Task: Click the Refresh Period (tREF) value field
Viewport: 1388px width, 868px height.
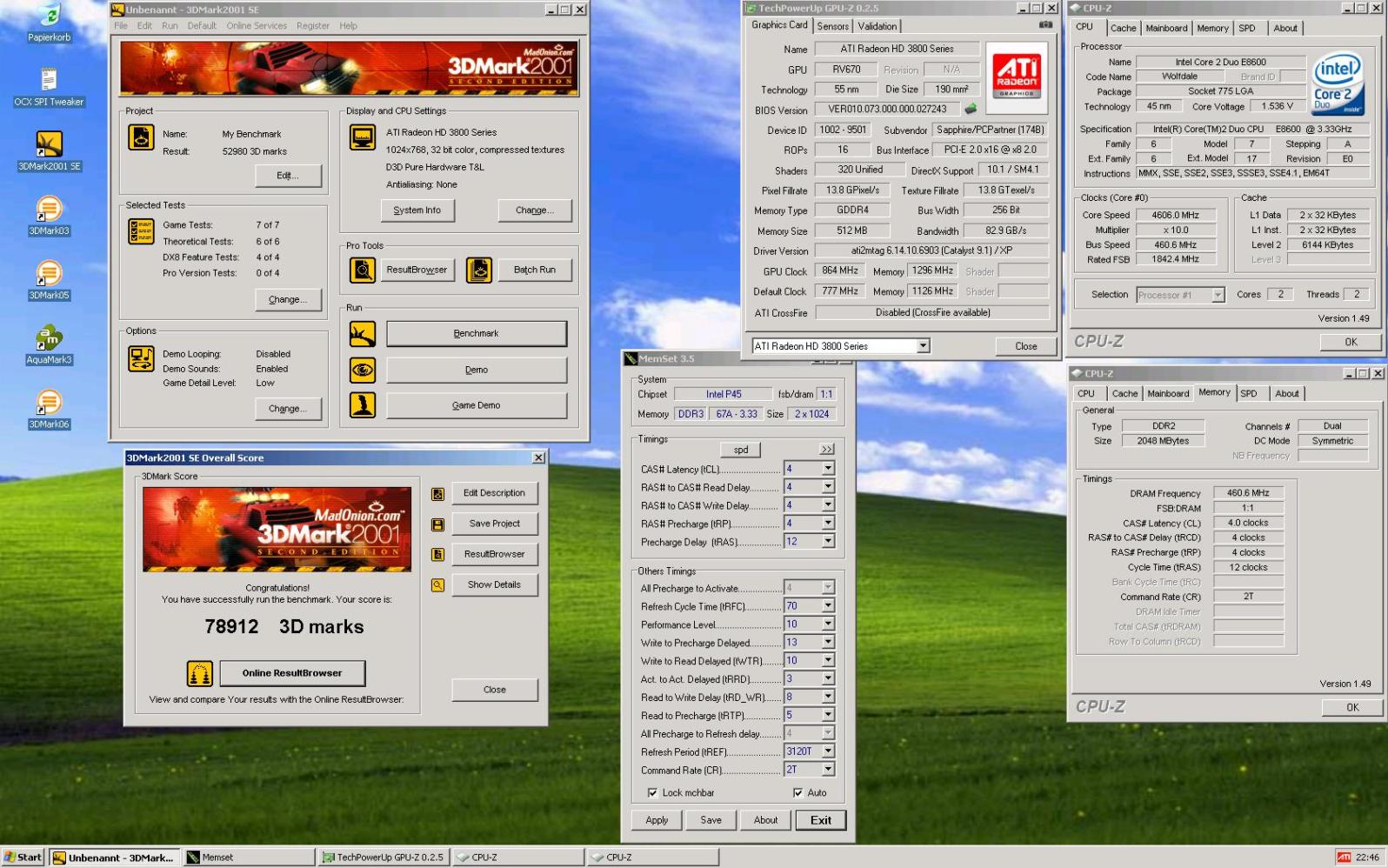Action: tap(803, 751)
